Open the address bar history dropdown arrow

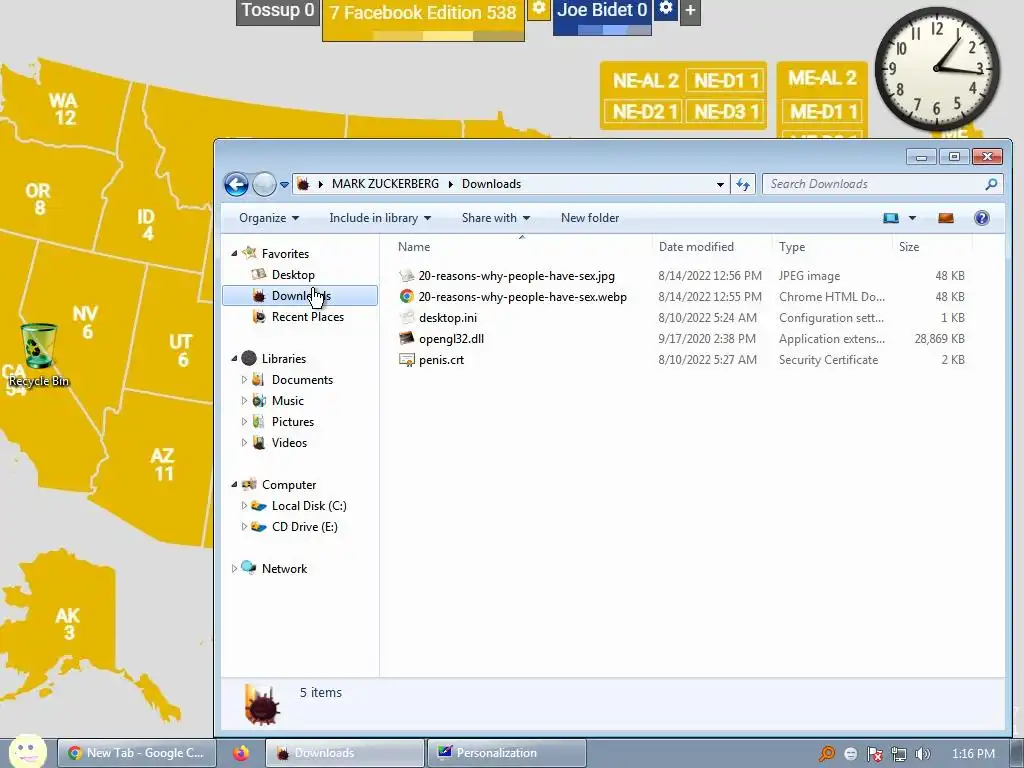[x=720, y=185]
